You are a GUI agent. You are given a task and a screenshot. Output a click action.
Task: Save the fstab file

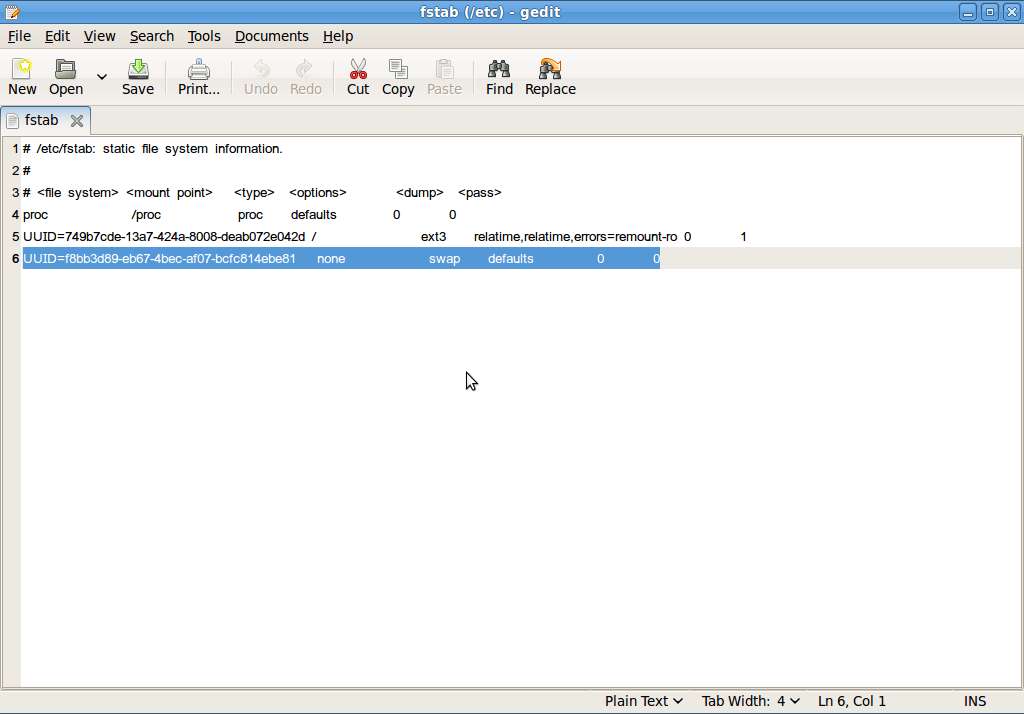pos(138,76)
